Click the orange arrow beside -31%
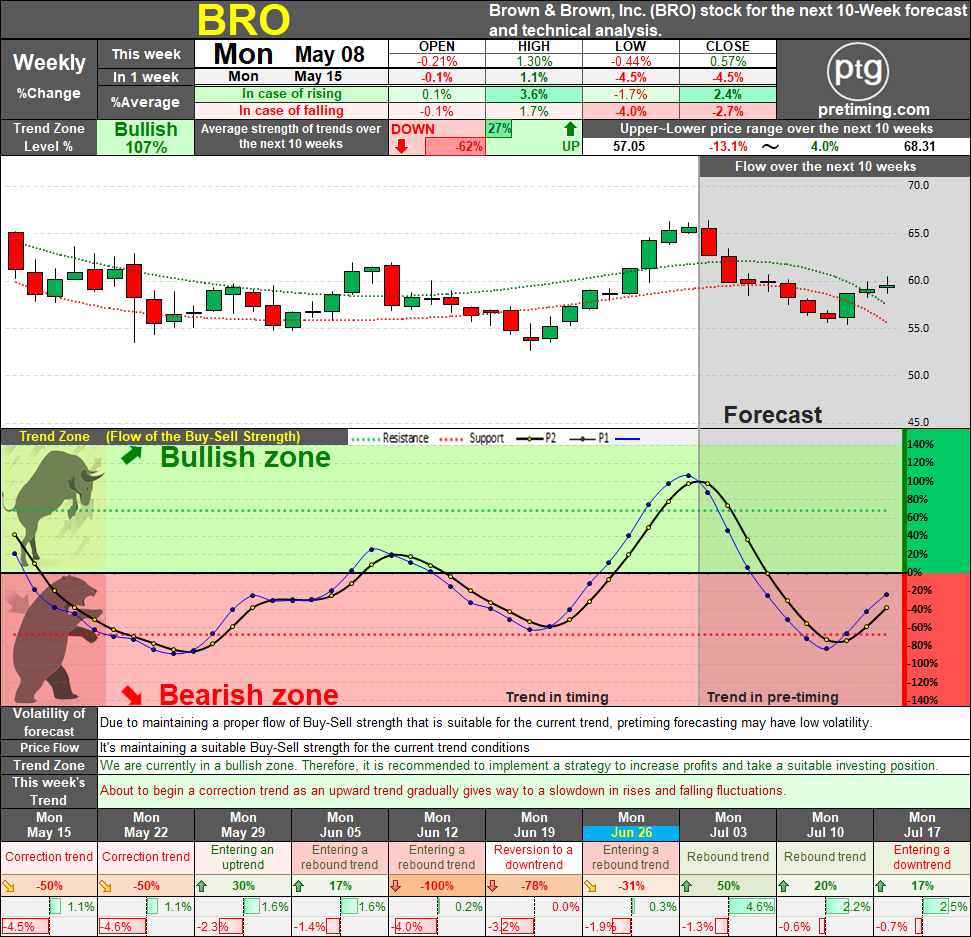 591,886
